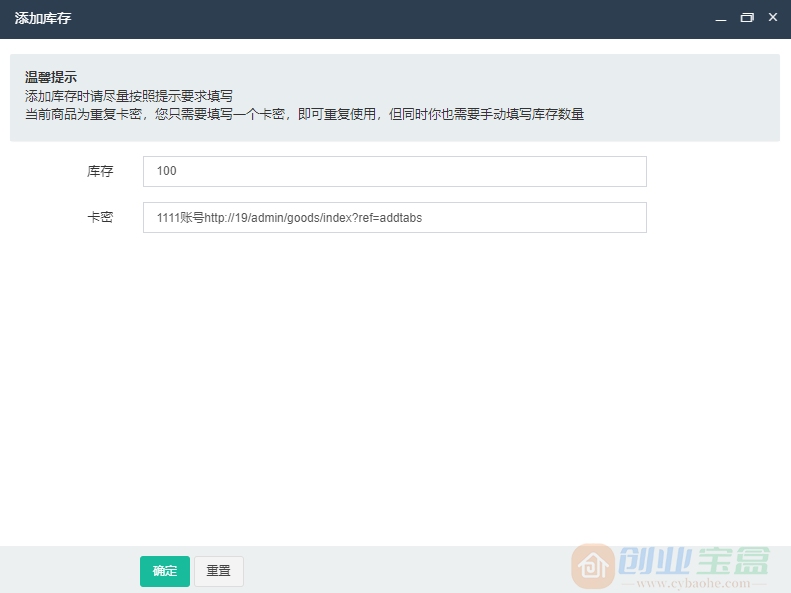This screenshot has width=791, height=593.
Task: Click the hint line starting with 当前商品为重复卡密
Action: [304, 114]
